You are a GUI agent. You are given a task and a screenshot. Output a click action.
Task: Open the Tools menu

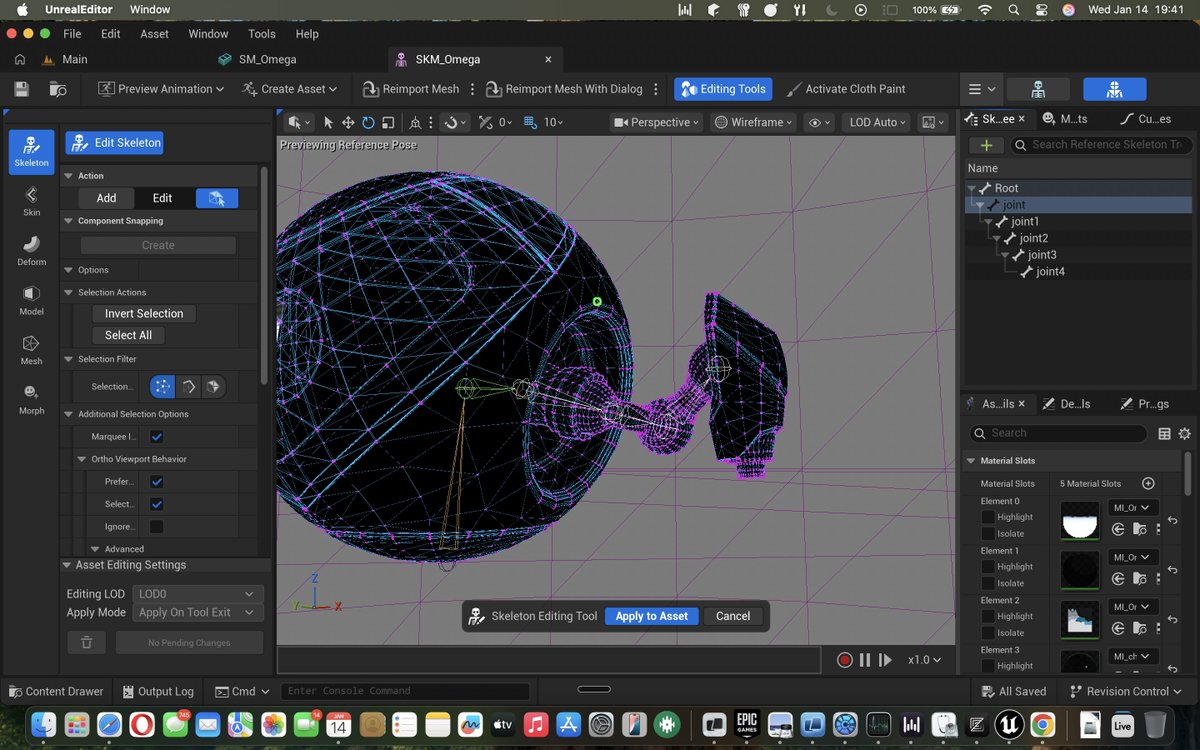pyautogui.click(x=262, y=33)
